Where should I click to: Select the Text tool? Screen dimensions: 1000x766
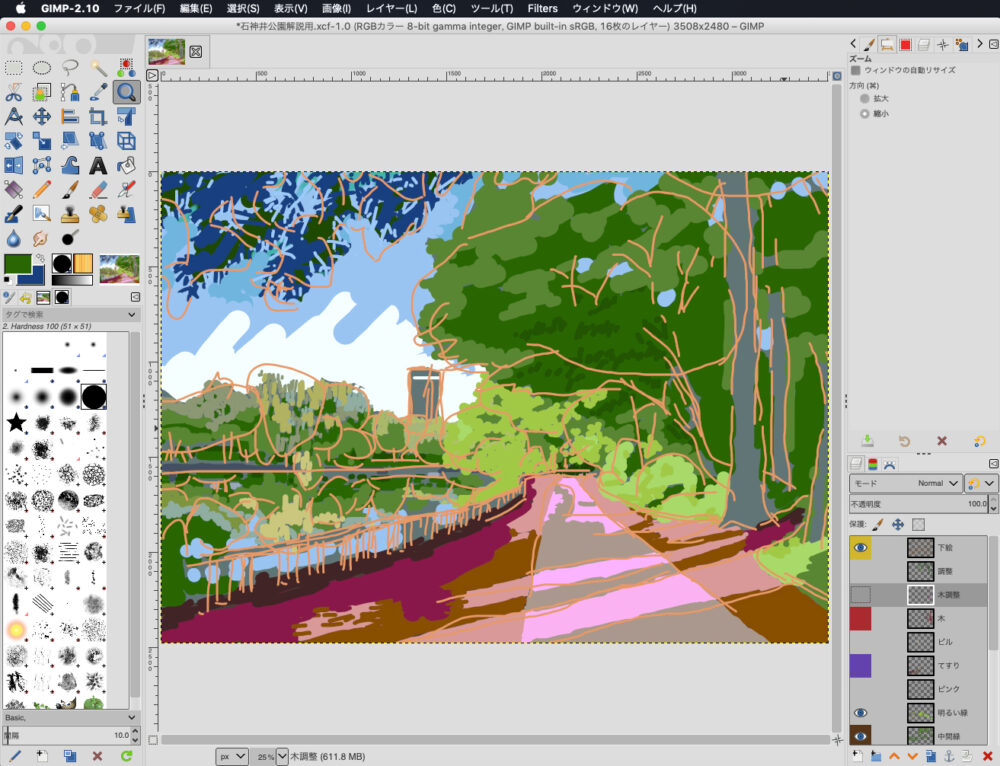[98, 165]
